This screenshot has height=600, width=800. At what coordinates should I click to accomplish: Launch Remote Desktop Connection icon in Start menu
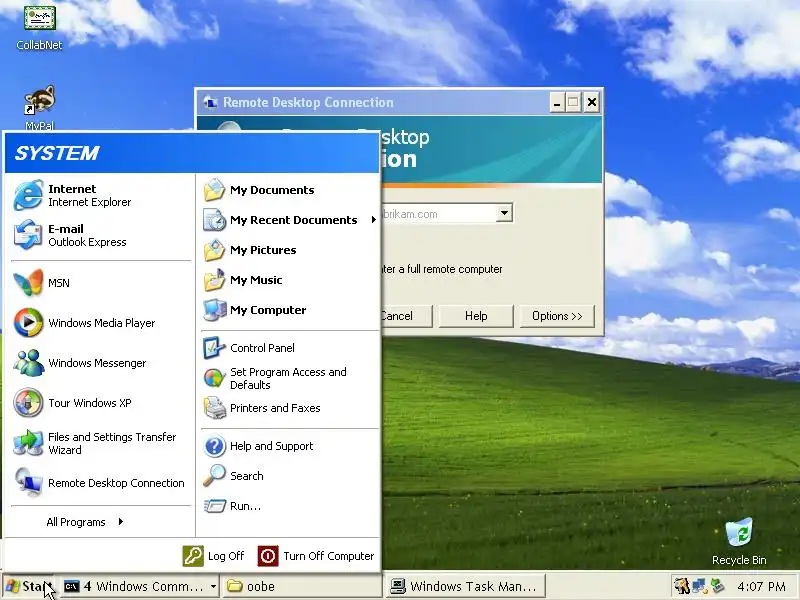click(28, 482)
